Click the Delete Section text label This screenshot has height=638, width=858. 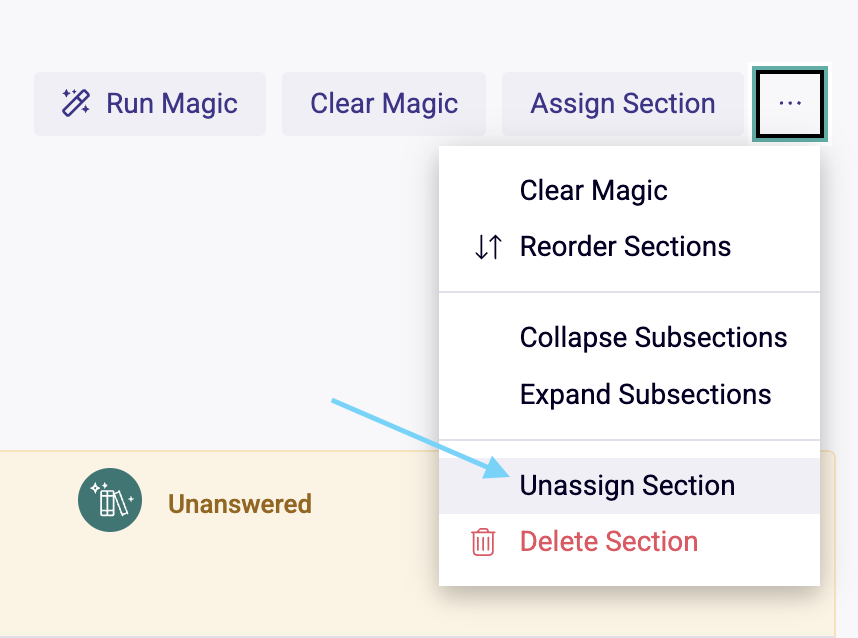608,542
